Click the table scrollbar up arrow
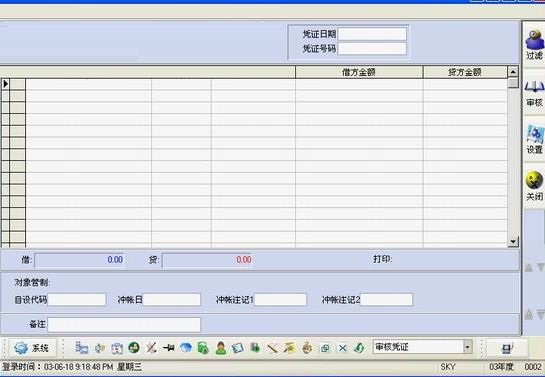 [x=513, y=72]
